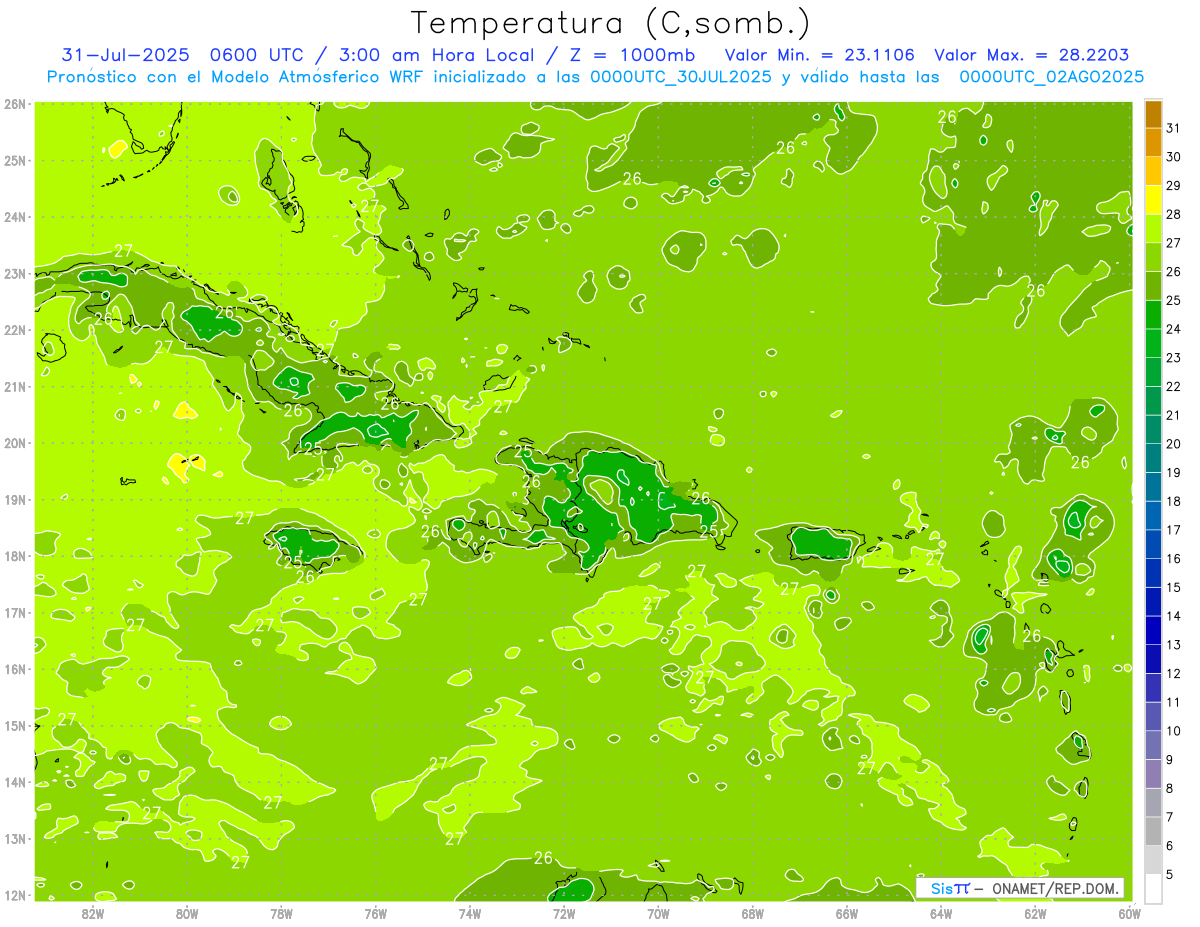Click the "12N" latitude axis label
The height and width of the screenshot is (927, 1200).
[x=14, y=895]
